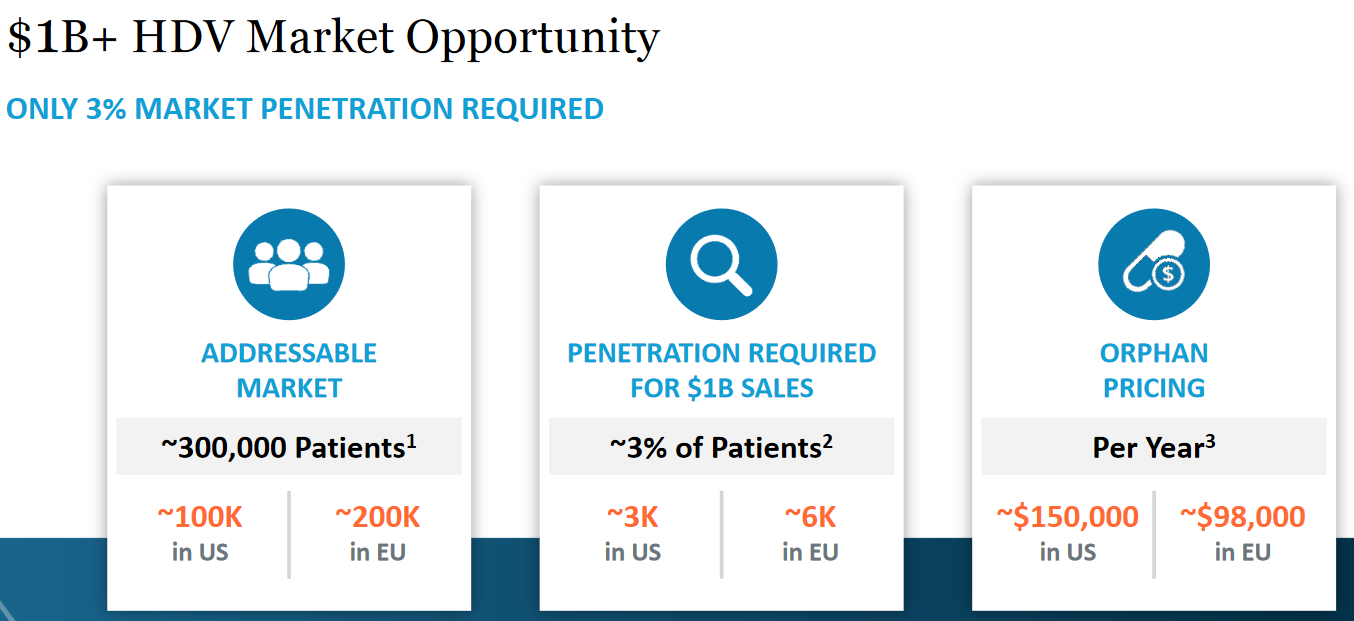Click the "~$150,000 in US" price
1354x621 pixels.
click(1067, 533)
